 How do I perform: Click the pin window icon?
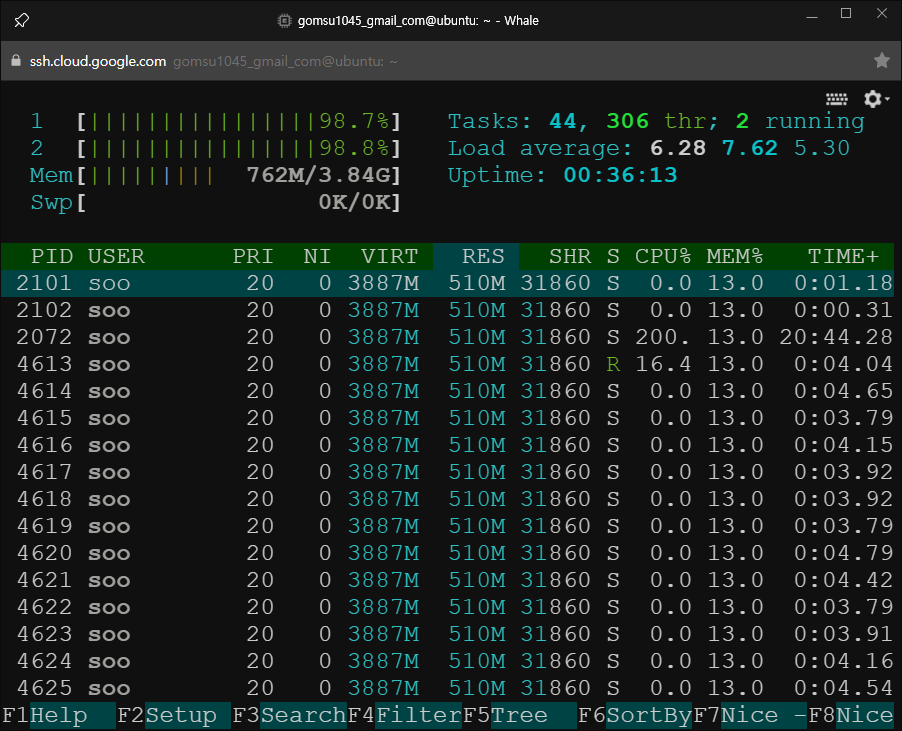pyautogui.click(x=21, y=21)
